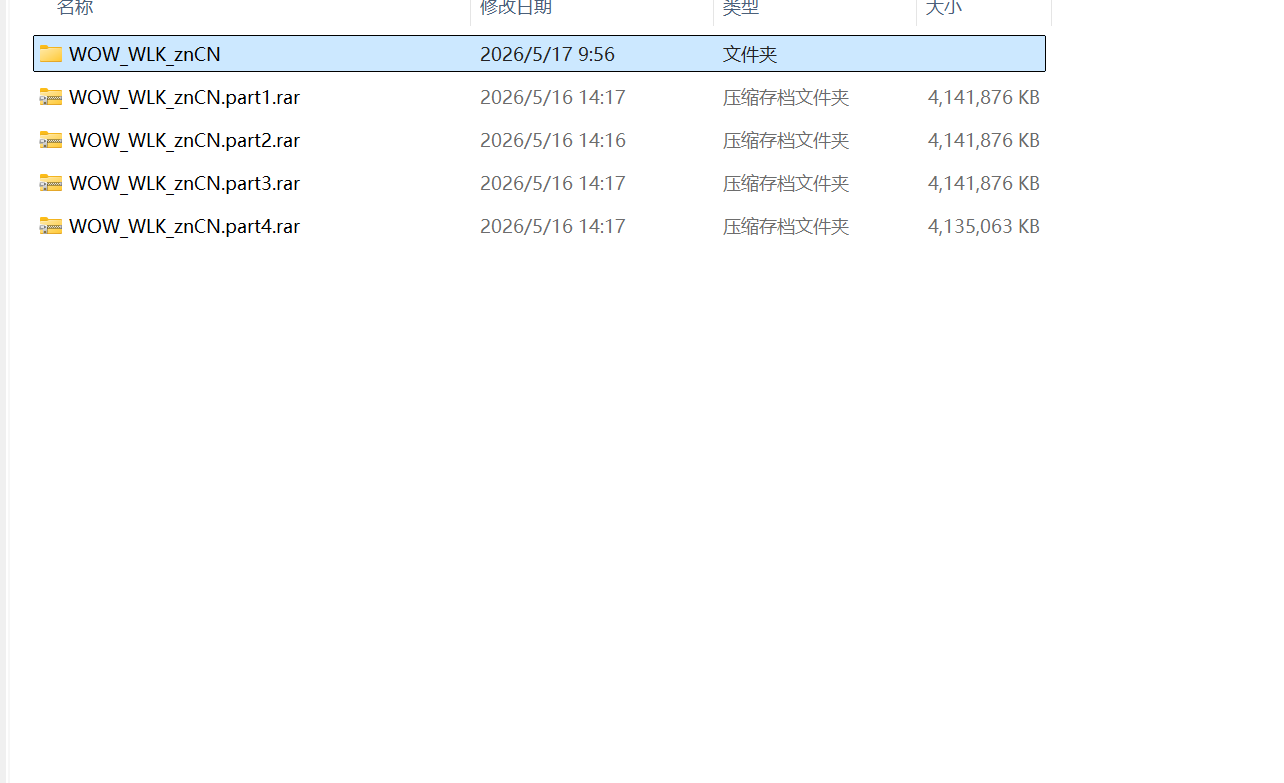The image size is (1284, 783).
Task: Sort by the 类型 column header
Action: [x=741, y=8]
